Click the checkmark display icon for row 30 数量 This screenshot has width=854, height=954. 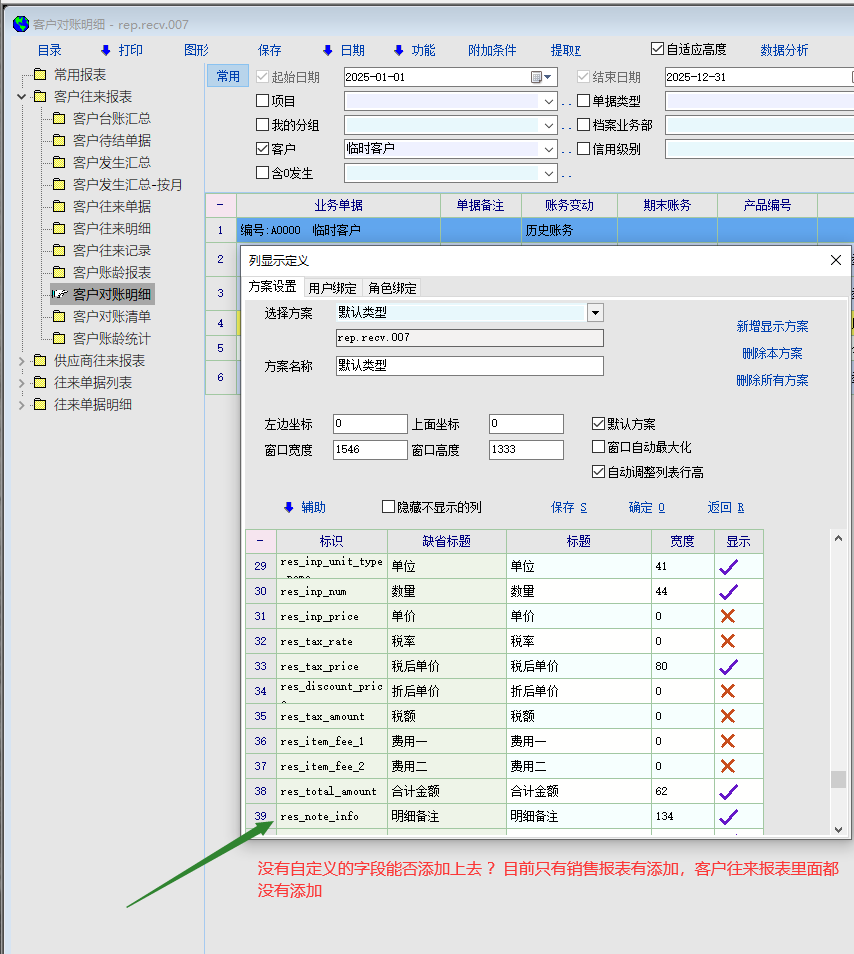point(728,591)
